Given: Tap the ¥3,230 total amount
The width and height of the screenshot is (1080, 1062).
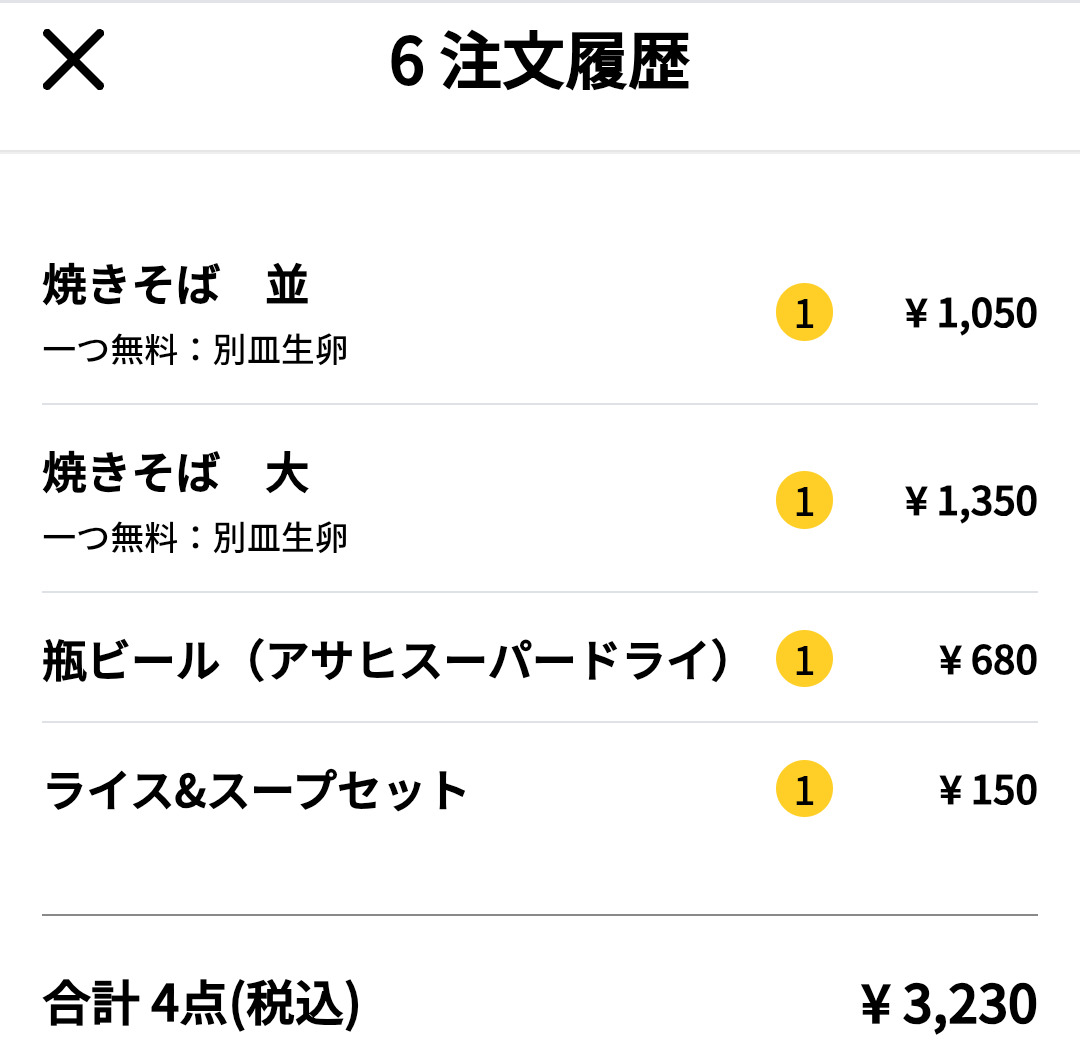Looking at the screenshot, I should (x=948, y=1003).
